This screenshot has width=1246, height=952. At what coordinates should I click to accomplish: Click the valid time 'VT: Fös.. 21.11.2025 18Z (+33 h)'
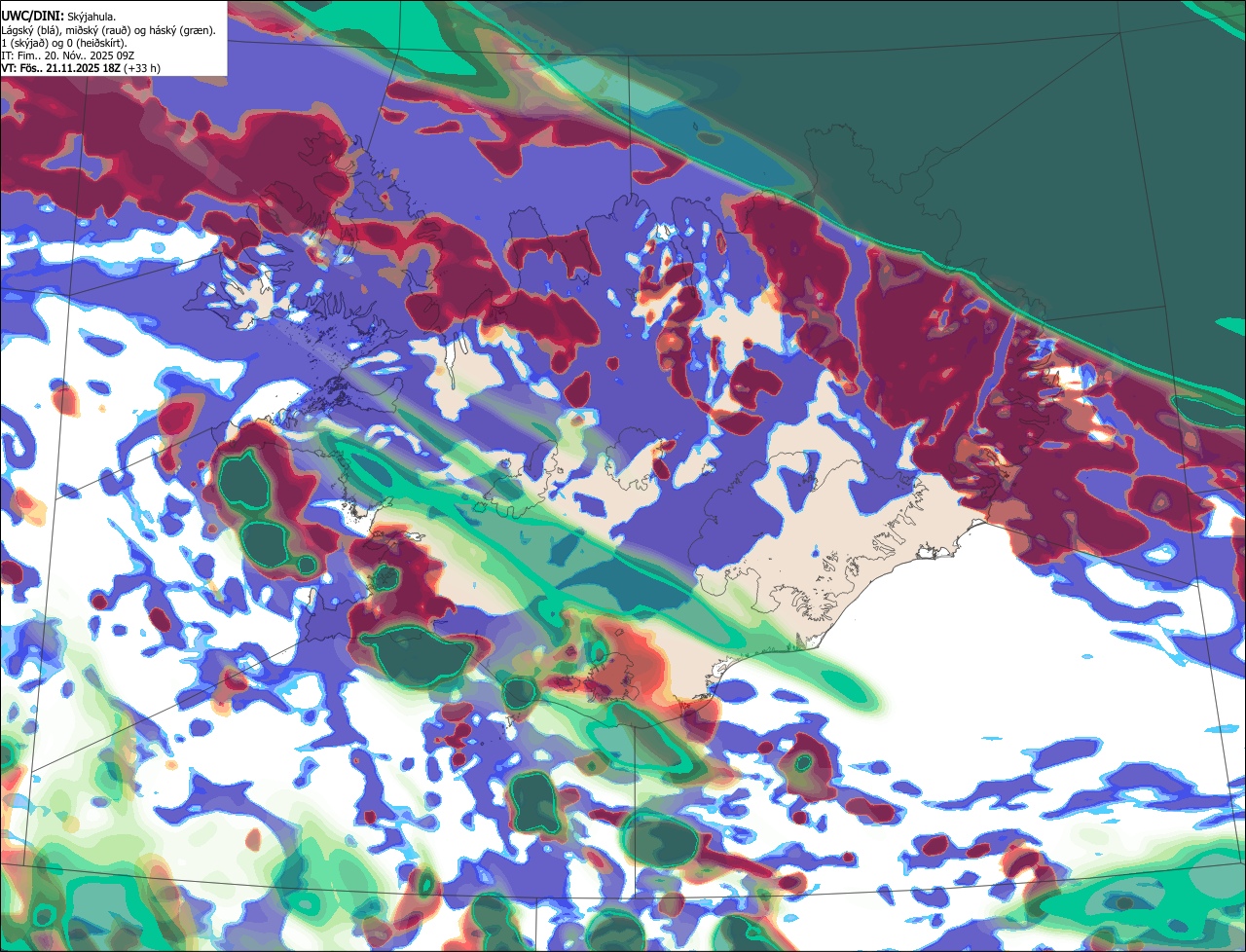[81, 68]
